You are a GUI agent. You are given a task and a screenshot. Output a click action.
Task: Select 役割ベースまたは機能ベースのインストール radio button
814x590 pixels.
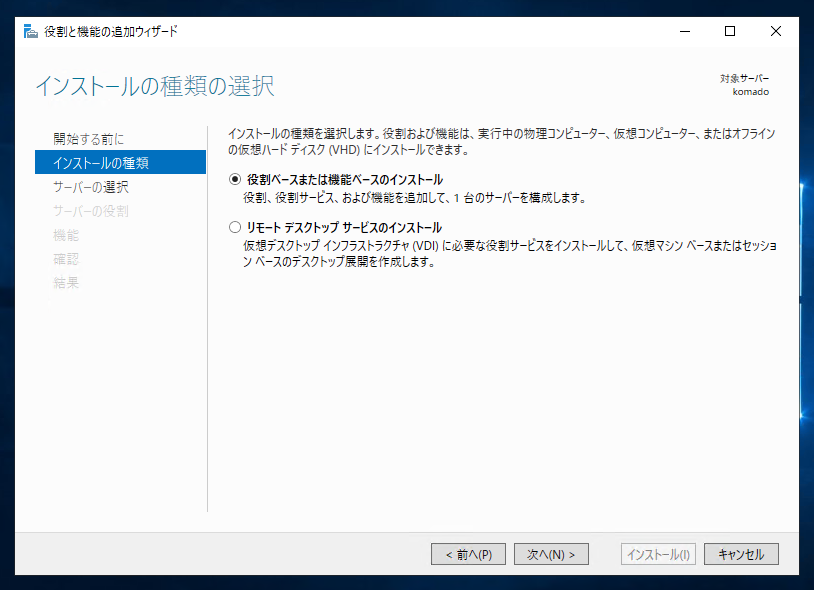point(235,180)
